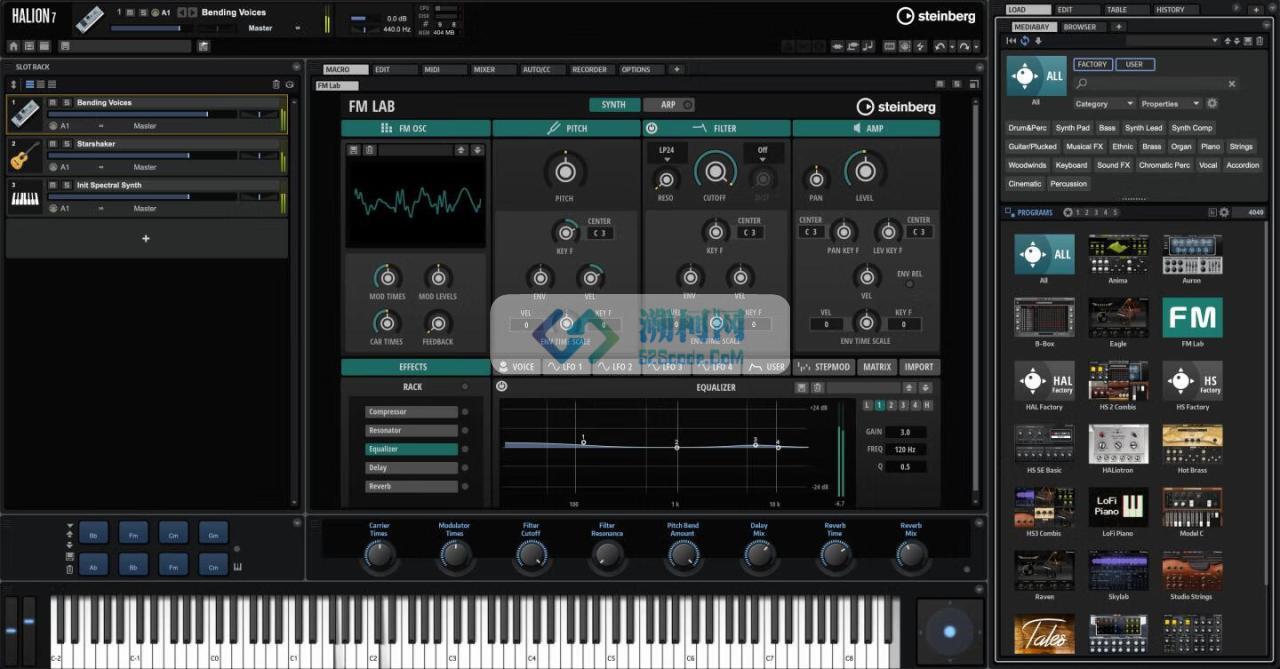The image size is (1280, 669).
Task: Open the IMPORT page
Action: 919,367
